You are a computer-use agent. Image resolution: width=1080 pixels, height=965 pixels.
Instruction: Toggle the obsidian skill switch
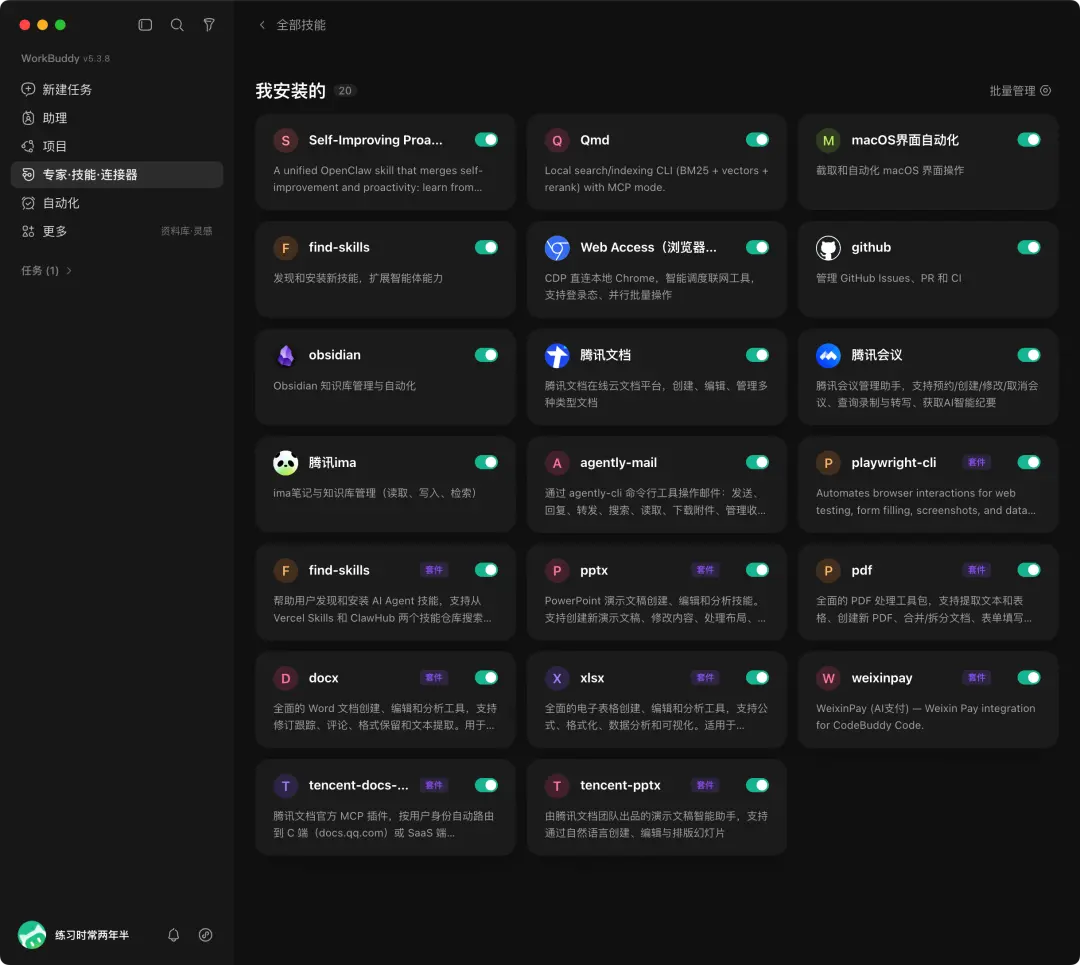[x=486, y=355]
